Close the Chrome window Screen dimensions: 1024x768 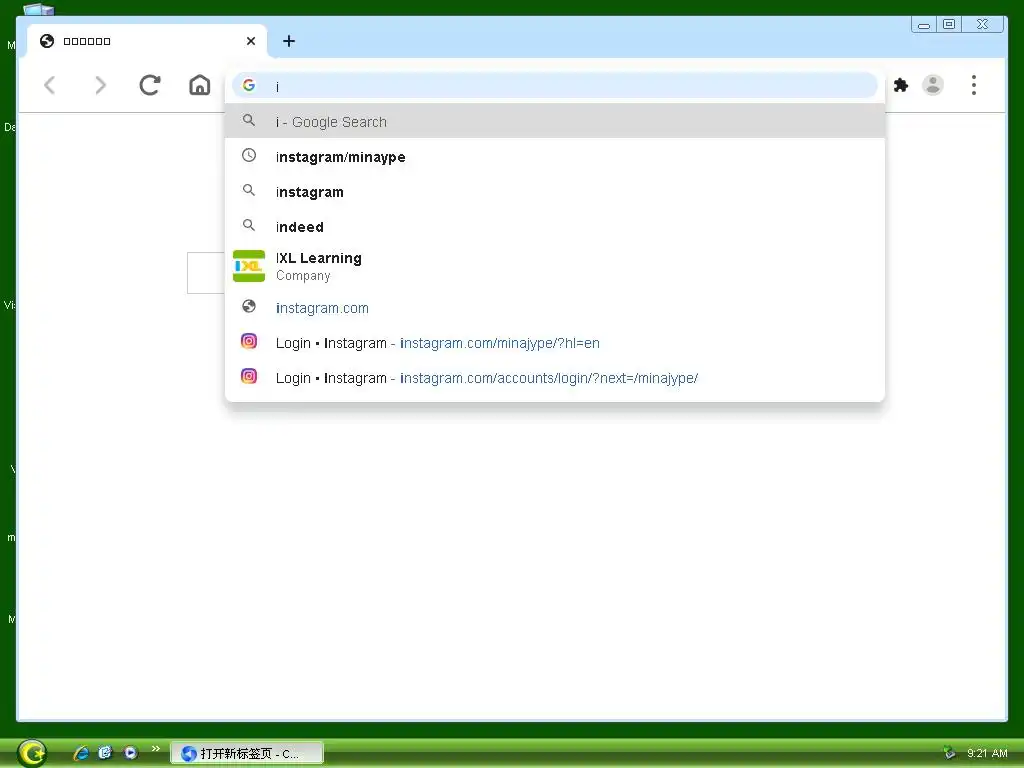(x=982, y=25)
